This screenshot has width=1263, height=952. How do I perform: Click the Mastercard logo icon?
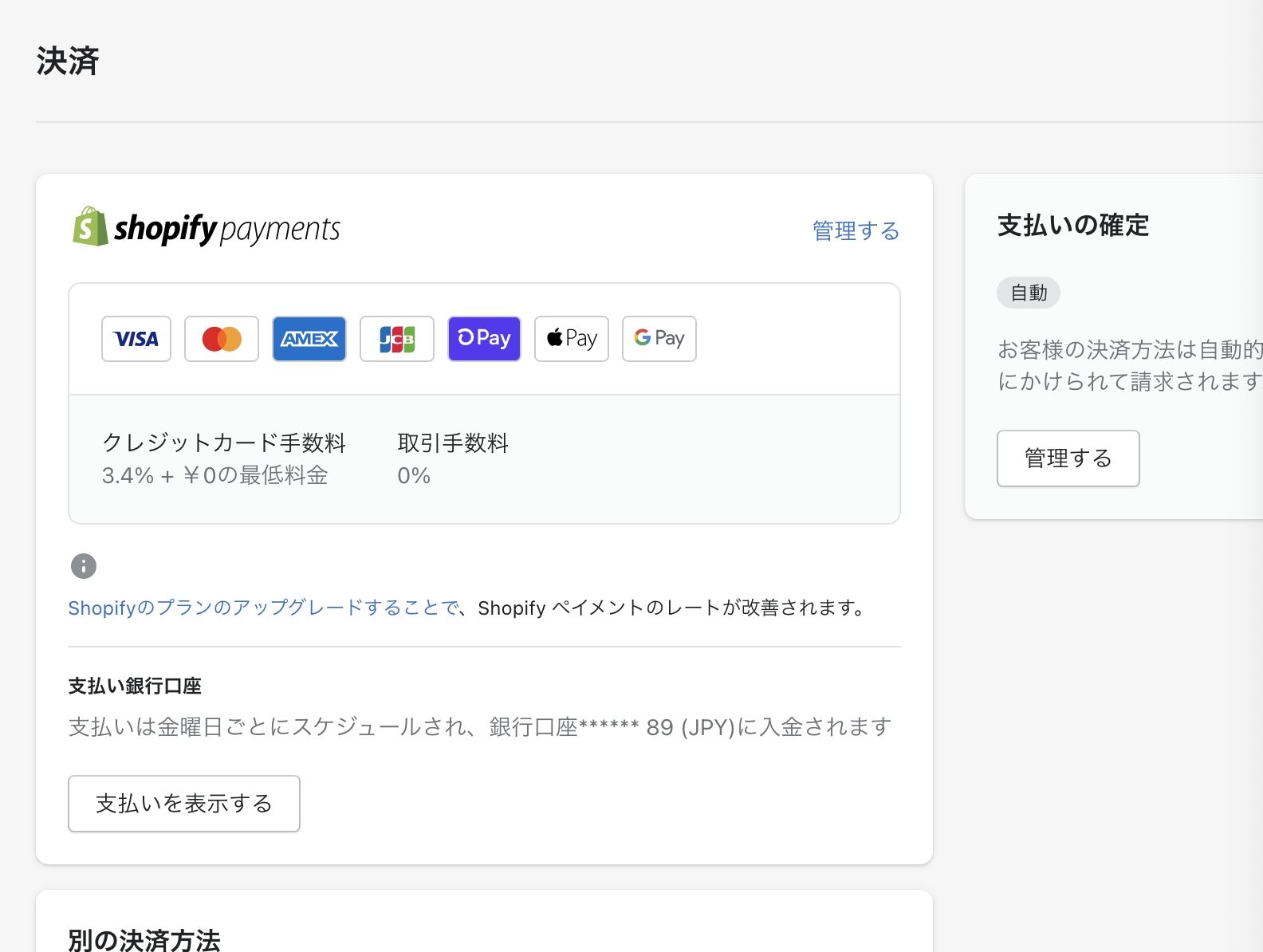tap(222, 339)
